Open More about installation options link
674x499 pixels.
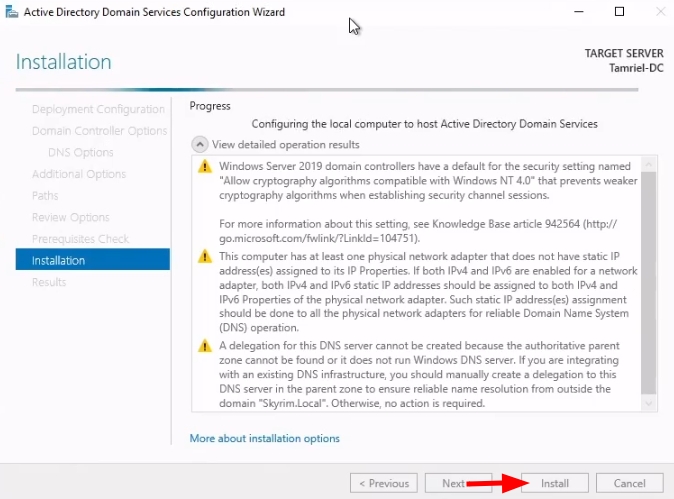pos(264,438)
